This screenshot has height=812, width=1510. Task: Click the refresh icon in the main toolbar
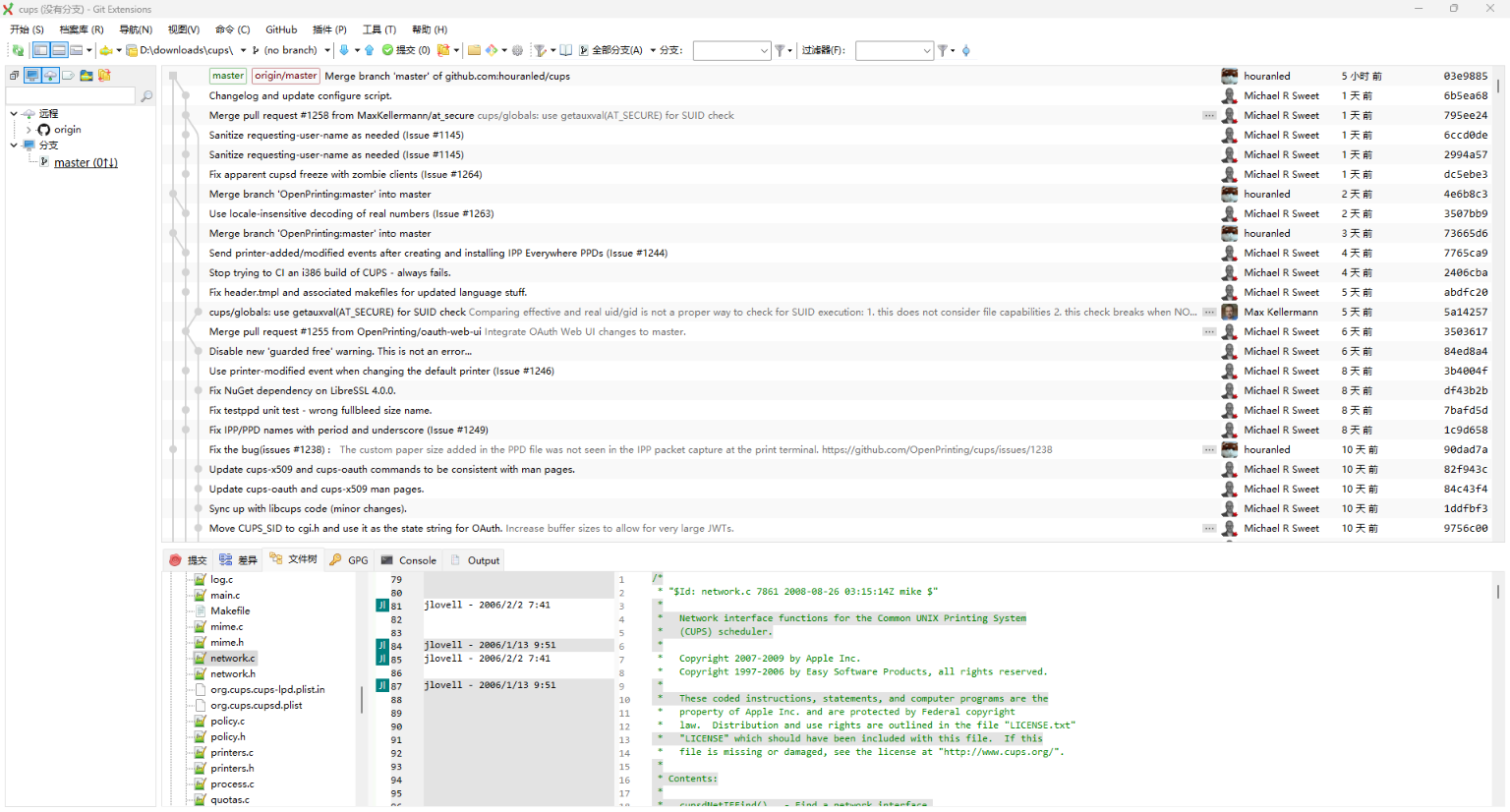[18, 50]
